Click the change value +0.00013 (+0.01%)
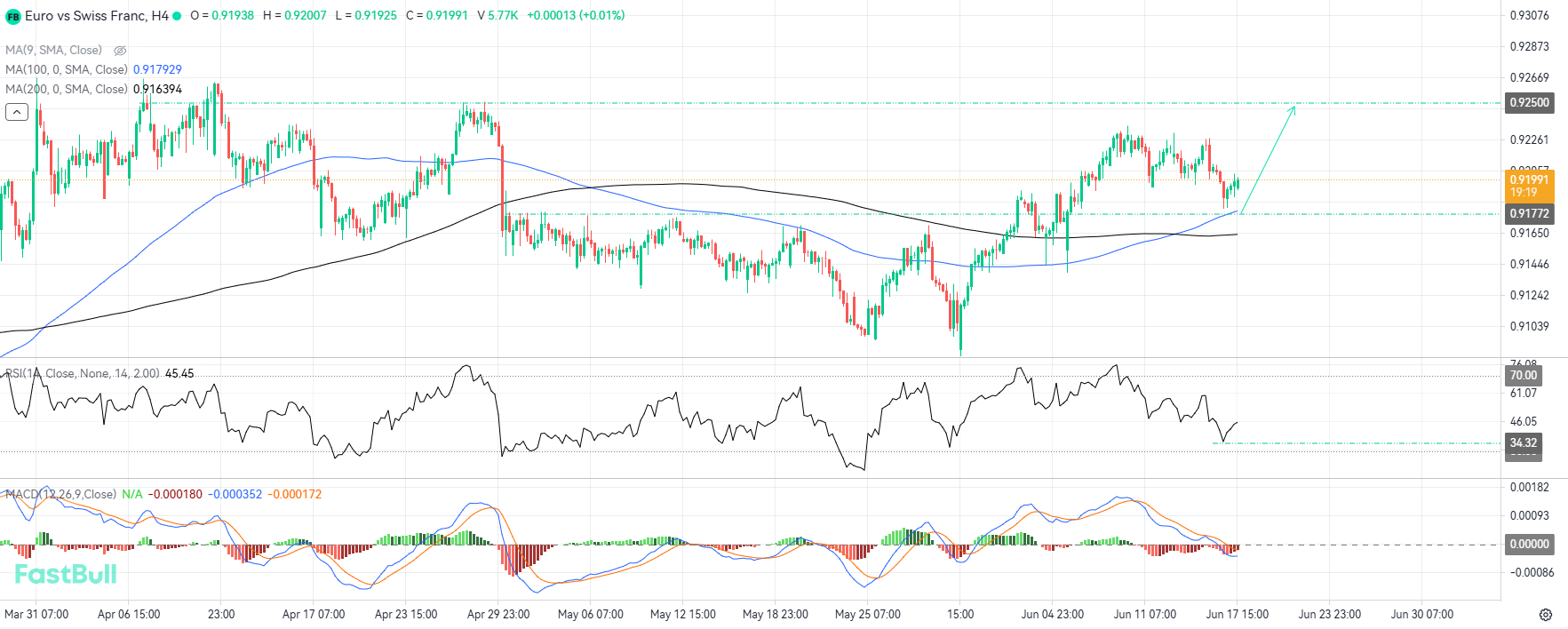1568x629 pixels. pos(576,16)
